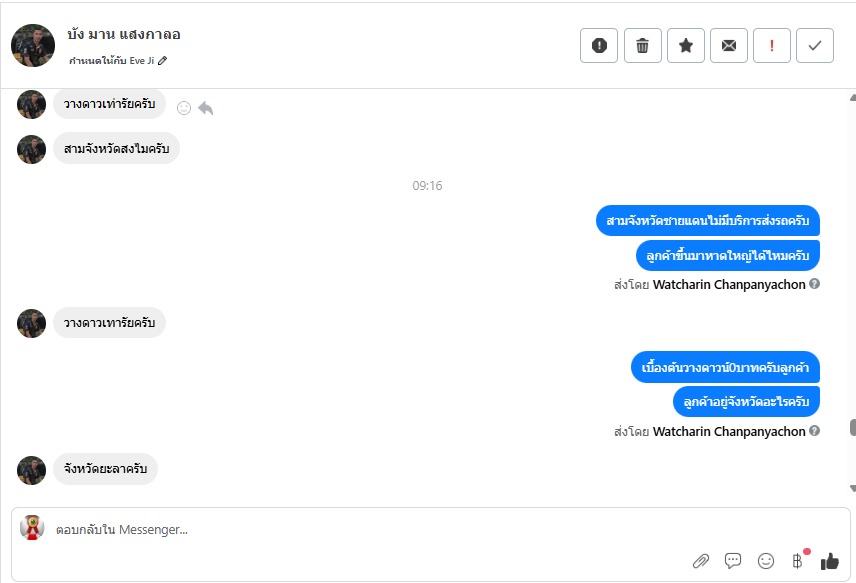
Task: Star this conversation as follow-up
Action: click(686, 45)
